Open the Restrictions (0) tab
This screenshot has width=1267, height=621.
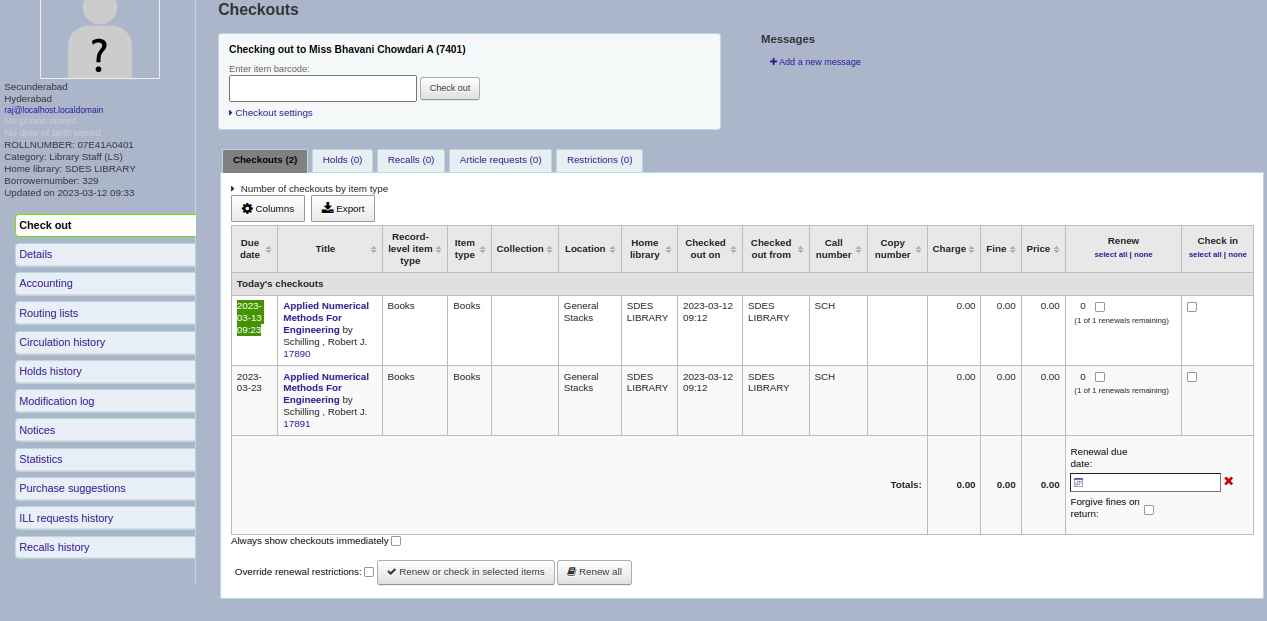click(599, 160)
